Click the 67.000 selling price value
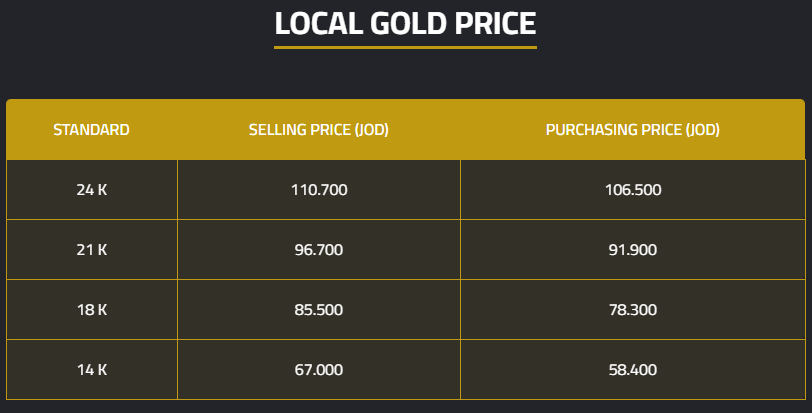This screenshot has width=812, height=413. (318, 370)
